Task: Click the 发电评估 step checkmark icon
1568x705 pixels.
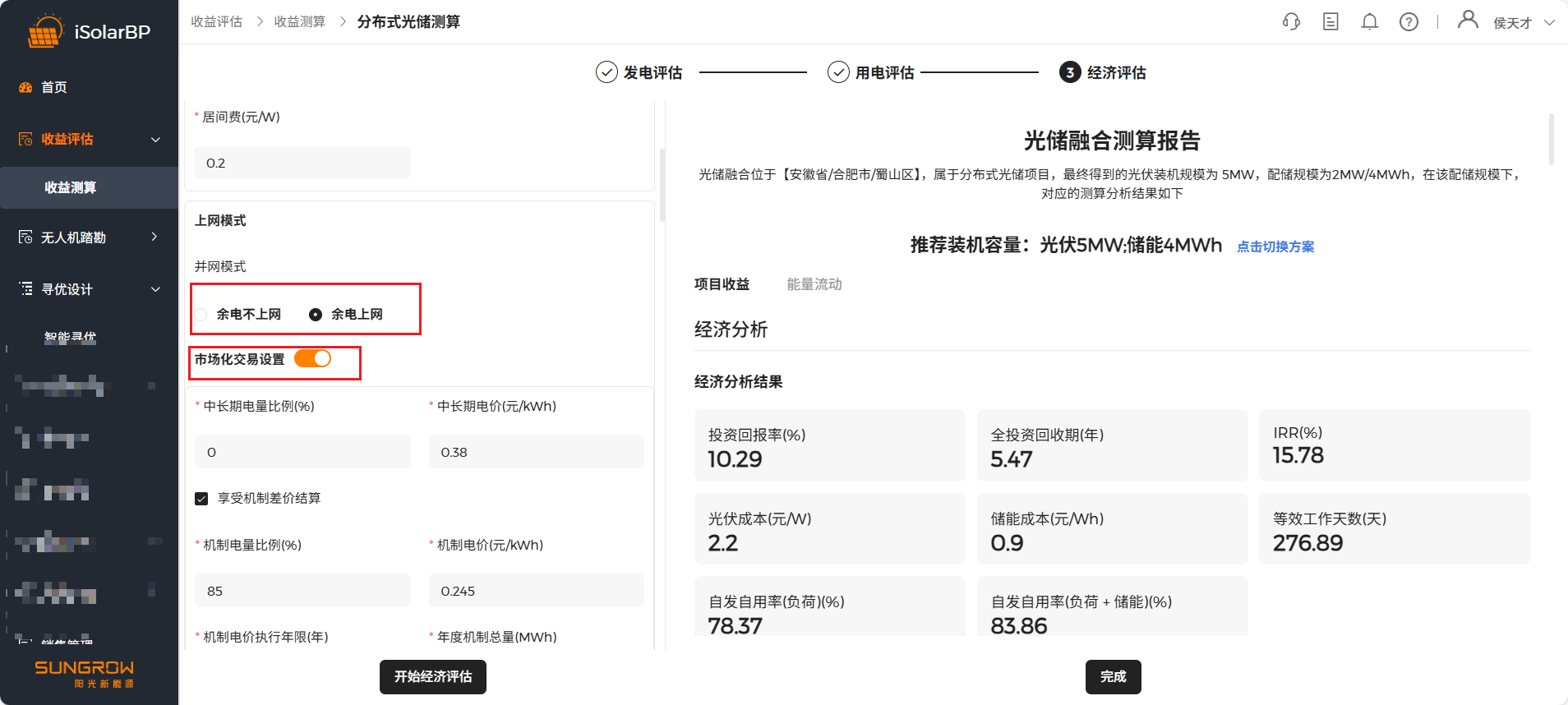Action: pyautogui.click(x=606, y=72)
